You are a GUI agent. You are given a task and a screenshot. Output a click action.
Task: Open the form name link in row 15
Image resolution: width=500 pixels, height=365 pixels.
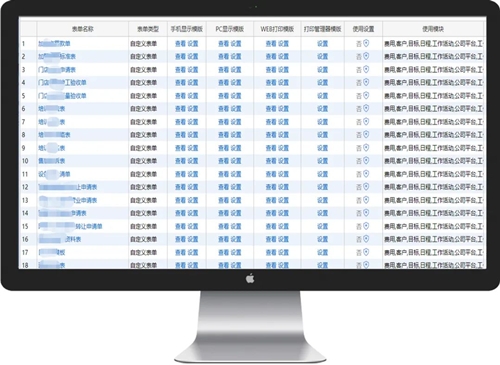click(70, 226)
